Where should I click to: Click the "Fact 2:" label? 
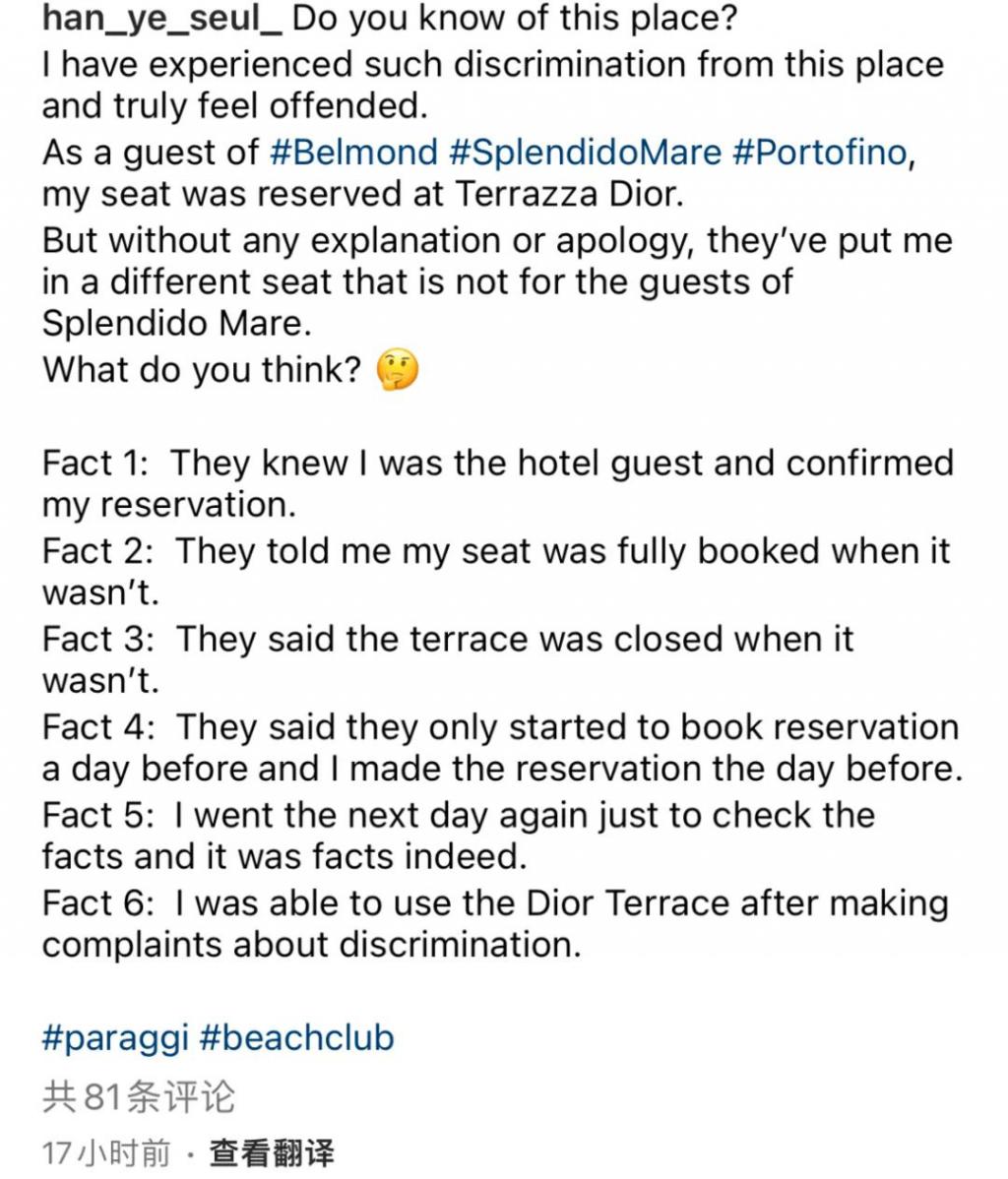(x=97, y=550)
